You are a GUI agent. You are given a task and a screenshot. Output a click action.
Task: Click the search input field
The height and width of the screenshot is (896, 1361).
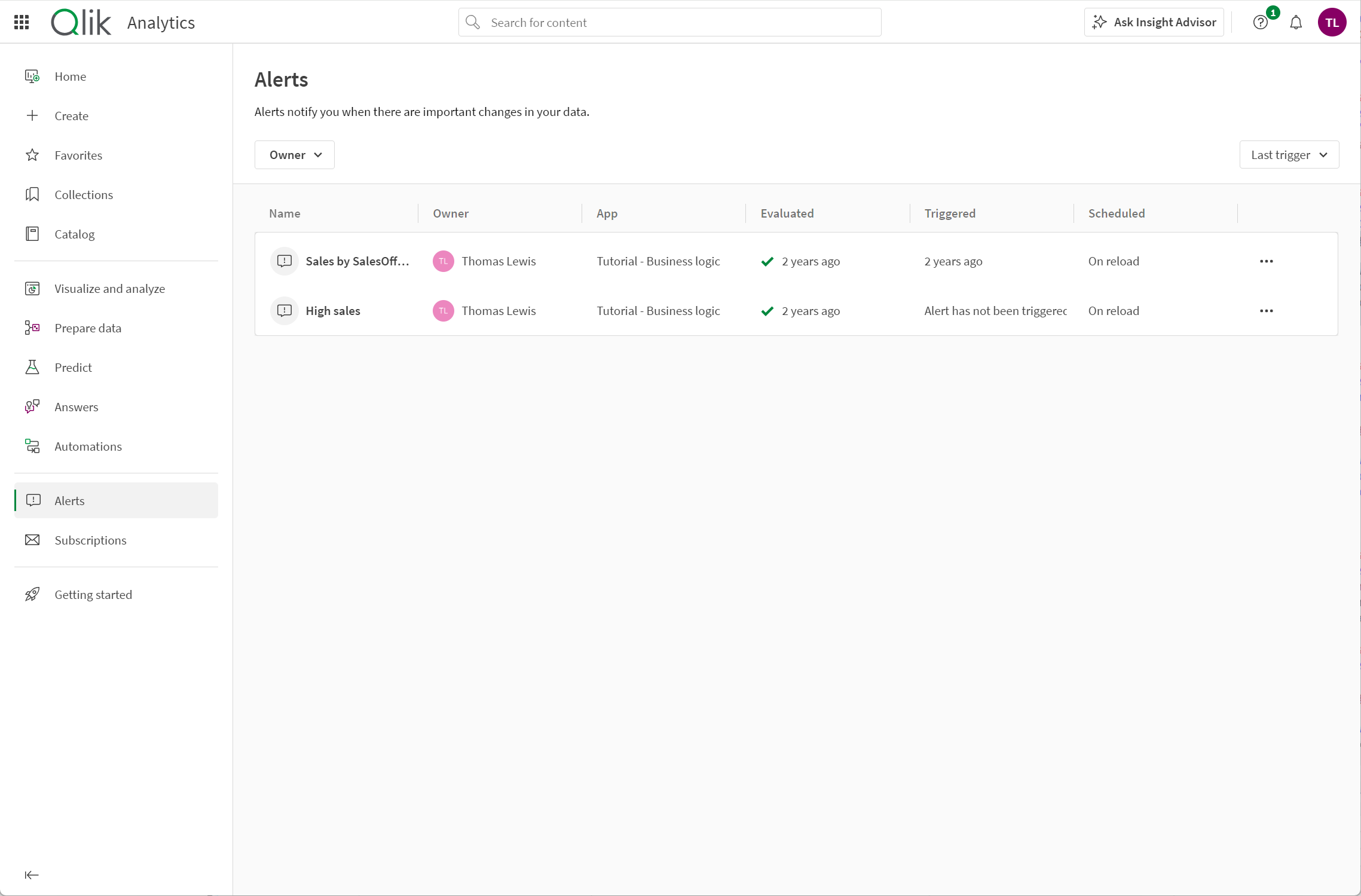click(x=670, y=22)
